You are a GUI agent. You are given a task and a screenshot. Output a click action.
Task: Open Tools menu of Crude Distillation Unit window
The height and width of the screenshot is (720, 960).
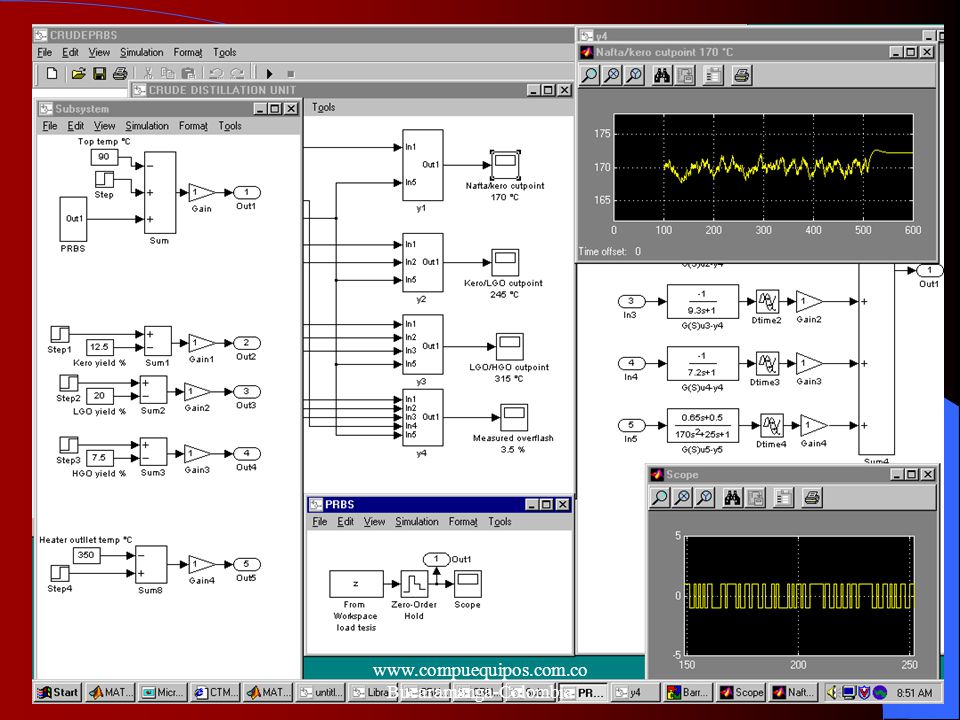click(x=323, y=107)
